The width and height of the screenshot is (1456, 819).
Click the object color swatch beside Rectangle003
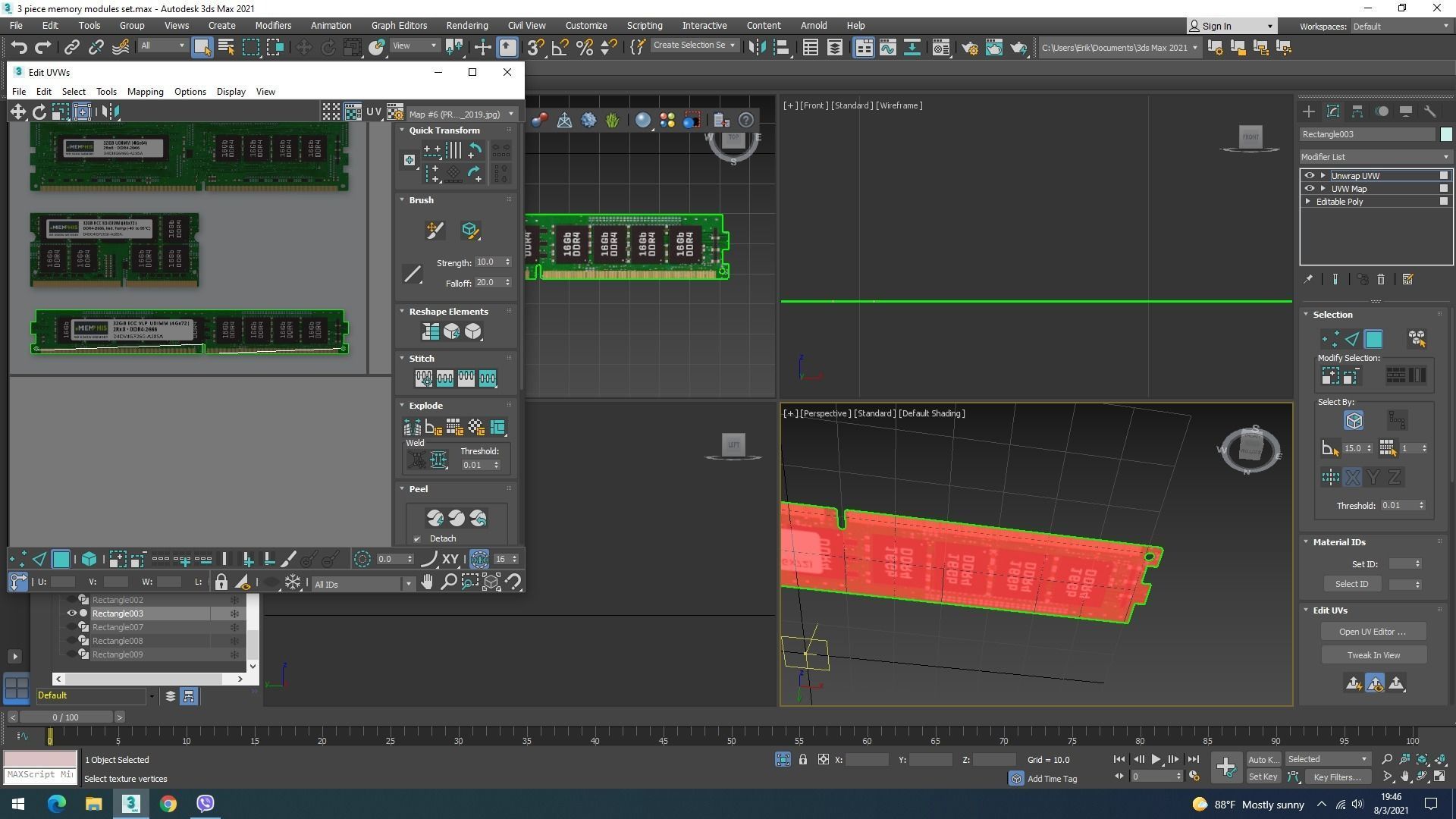click(1445, 134)
